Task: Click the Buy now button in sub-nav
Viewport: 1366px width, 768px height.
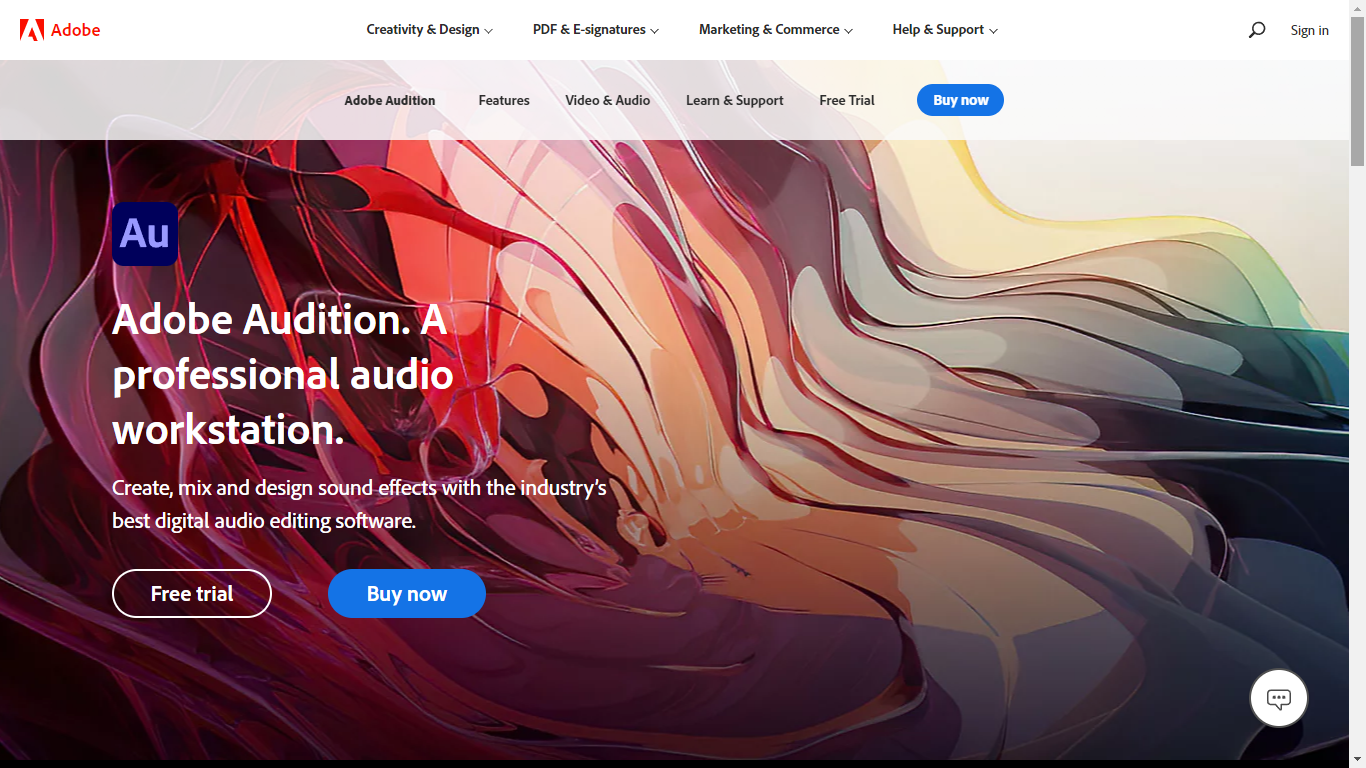Action: (x=960, y=100)
